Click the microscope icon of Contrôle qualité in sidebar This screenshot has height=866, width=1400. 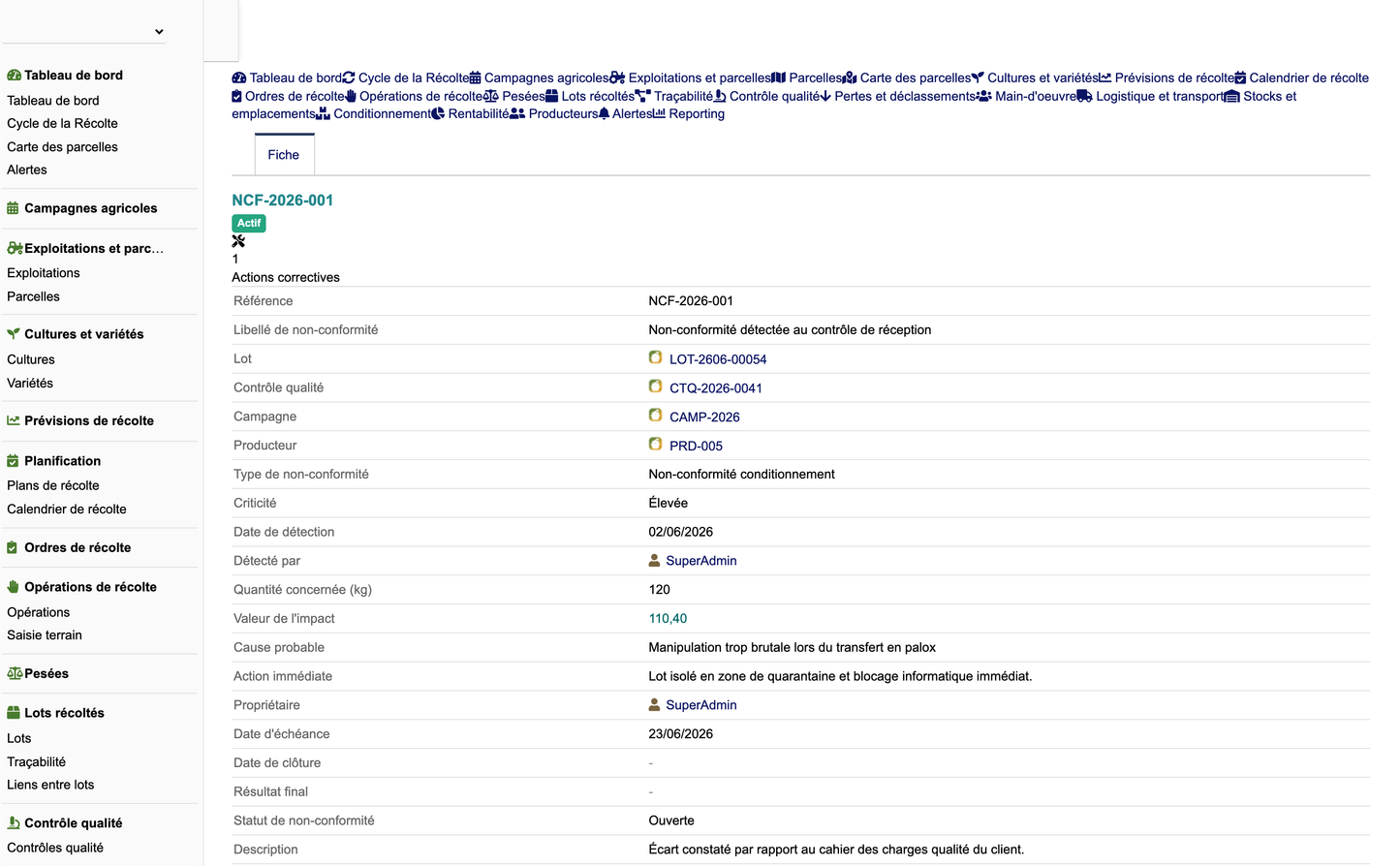(13, 823)
